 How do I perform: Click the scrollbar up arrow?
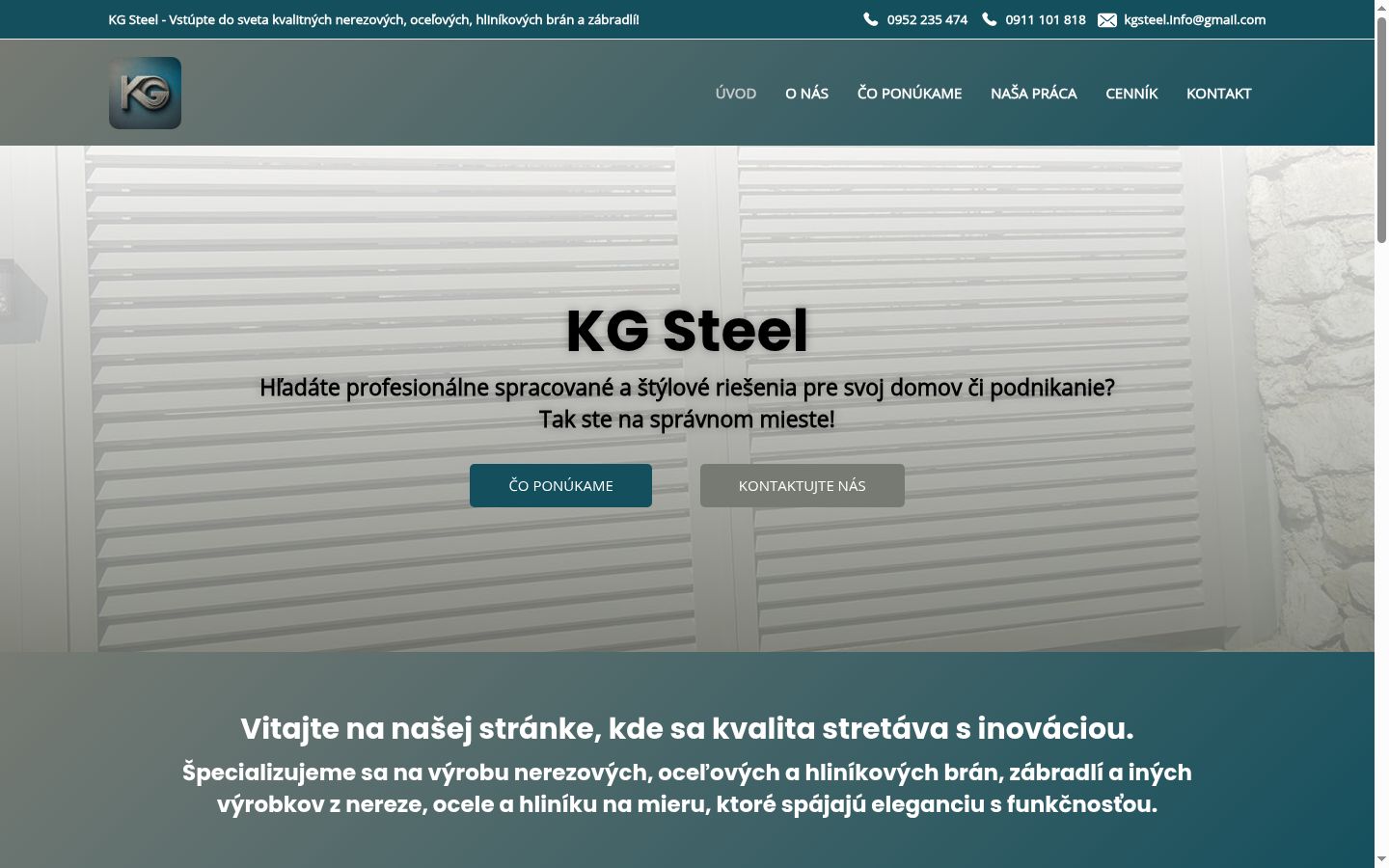point(1381,8)
